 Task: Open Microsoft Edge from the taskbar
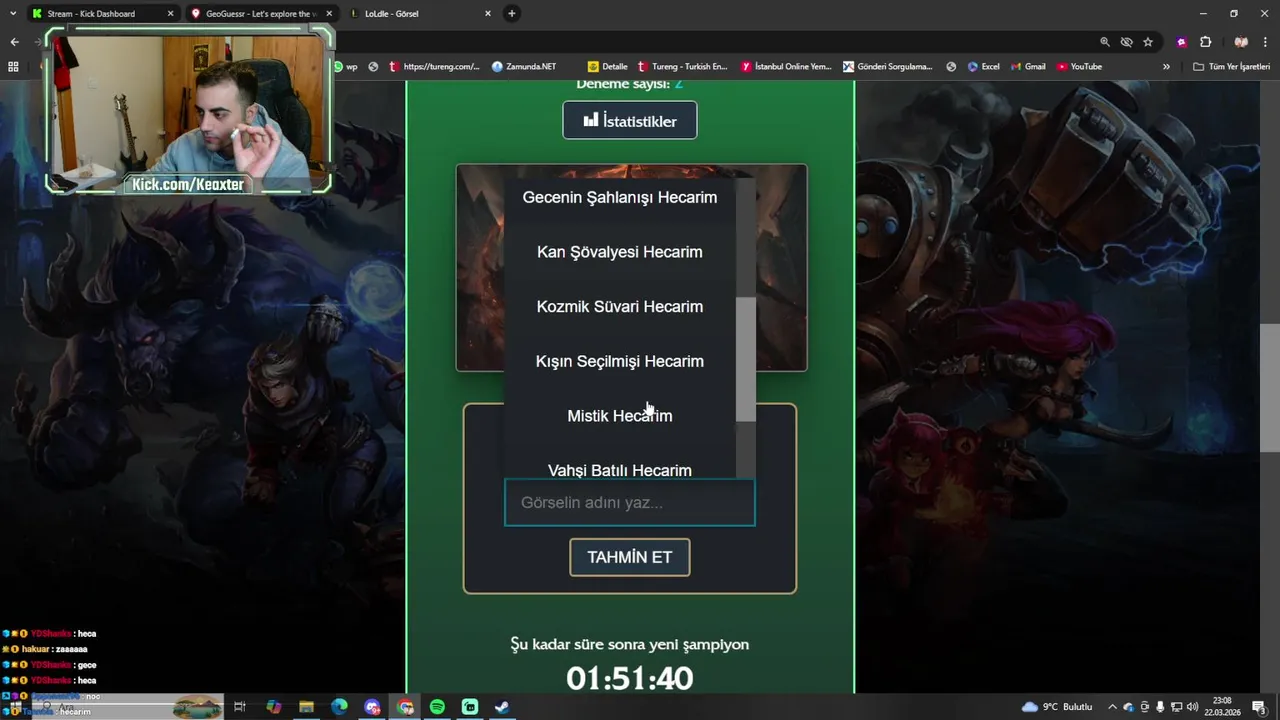[339, 707]
